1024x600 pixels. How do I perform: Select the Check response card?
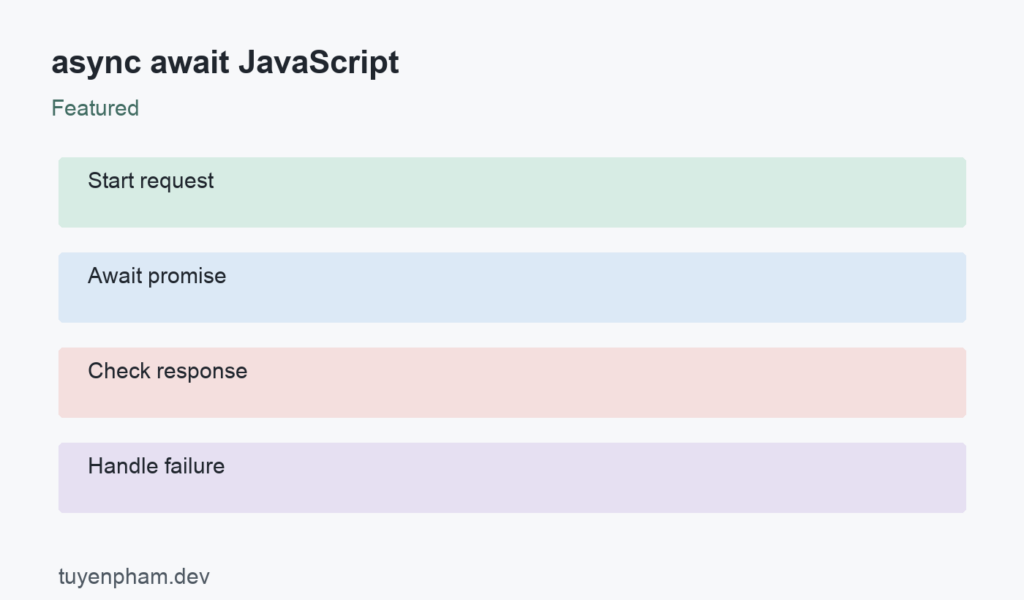512,383
